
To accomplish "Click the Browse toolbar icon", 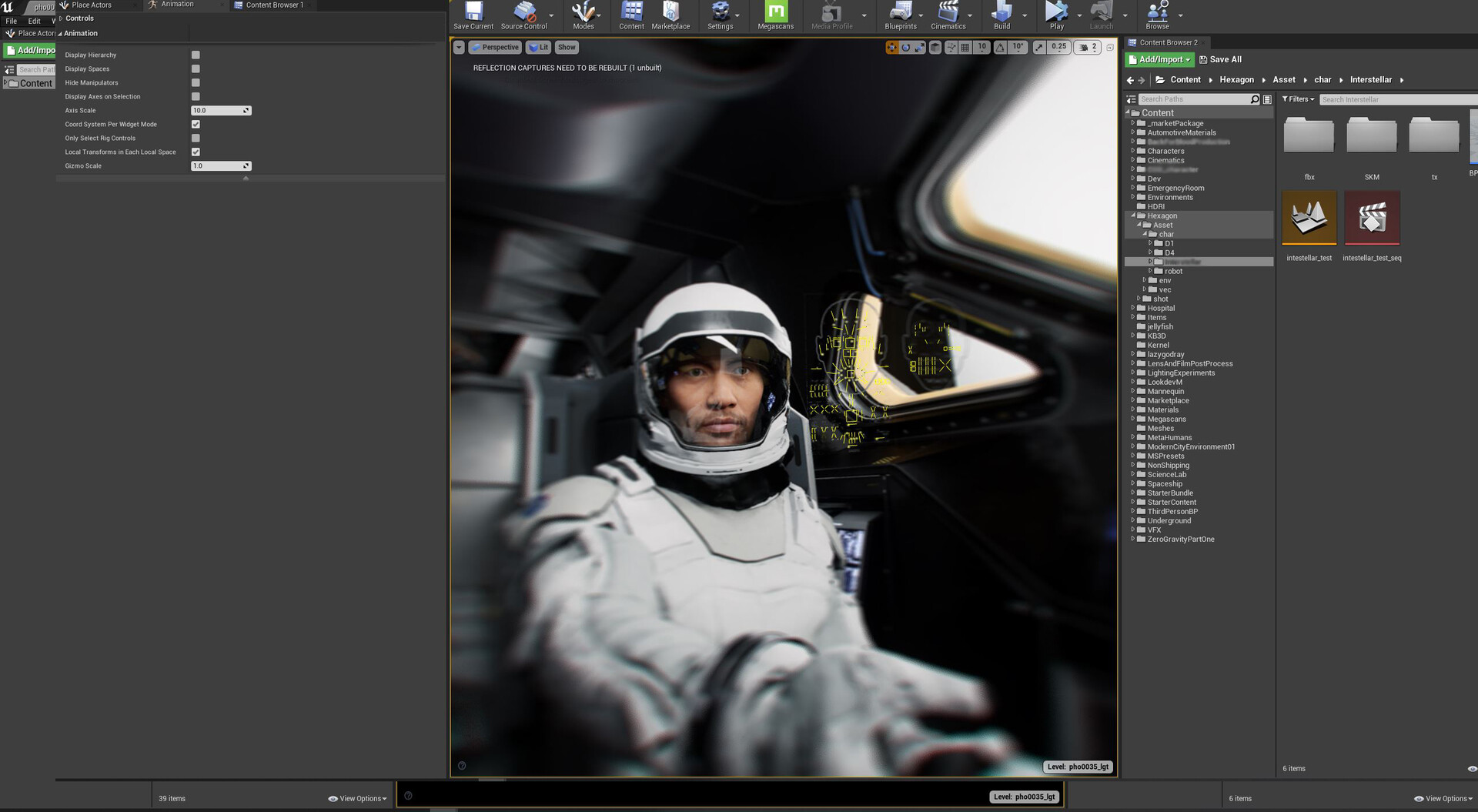I will (x=1157, y=15).
